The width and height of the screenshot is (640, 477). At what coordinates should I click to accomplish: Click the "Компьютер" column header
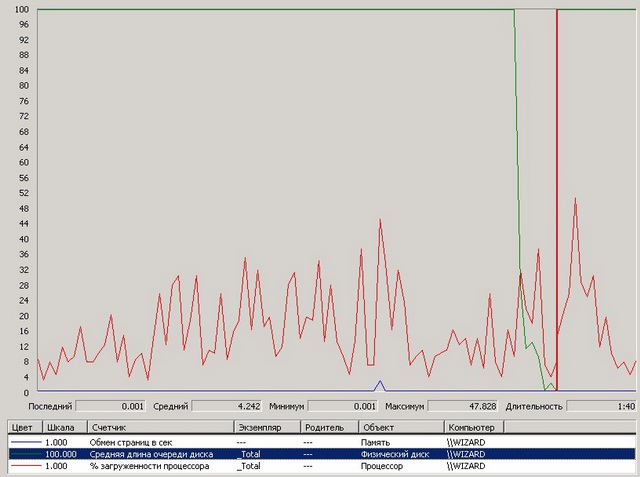(473, 427)
